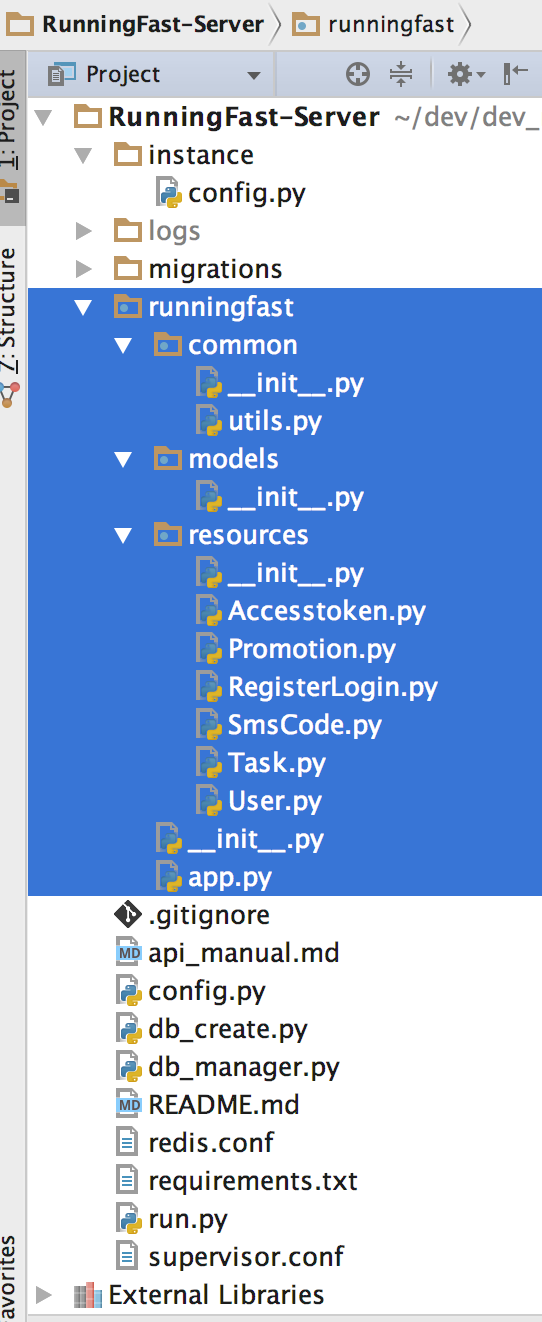Click the .gitignore git file icon
The width and height of the screenshot is (542, 1322).
coord(128,915)
